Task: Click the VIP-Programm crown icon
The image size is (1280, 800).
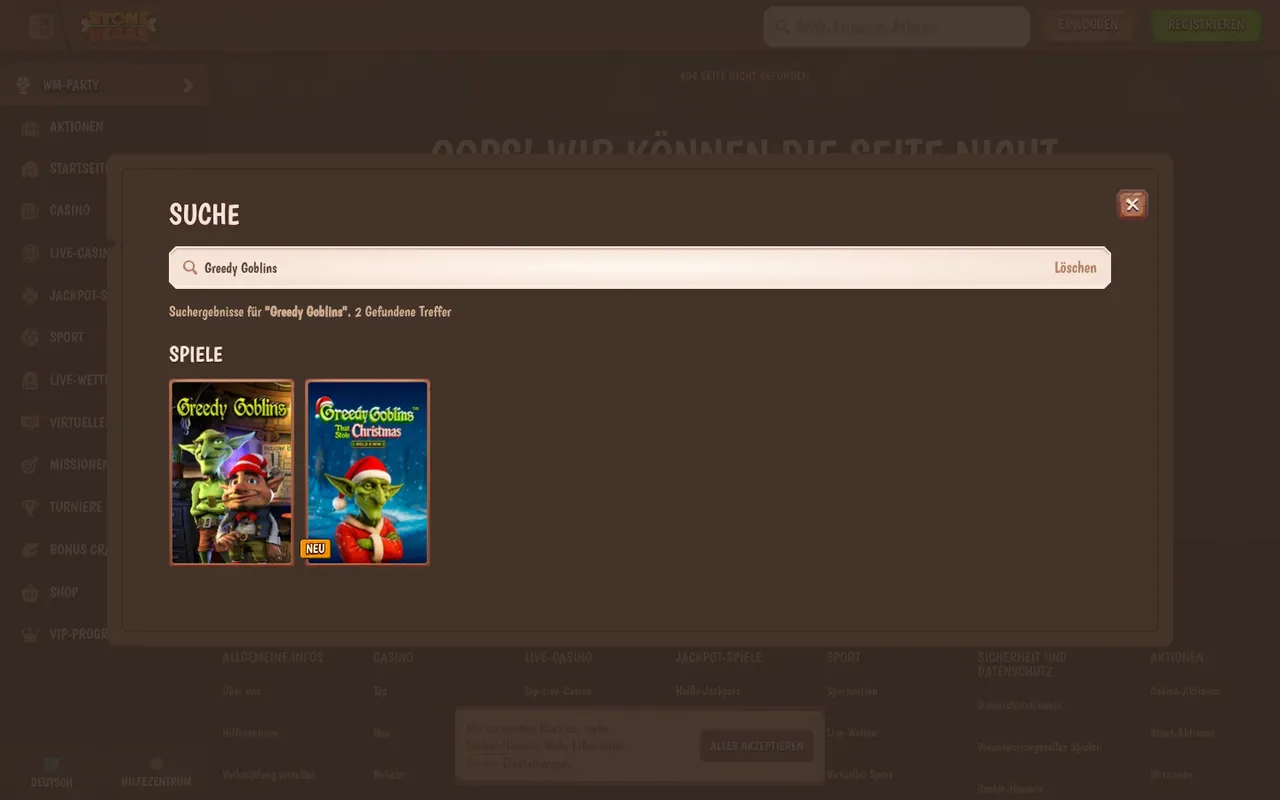Action: pyautogui.click(x=30, y=634)
